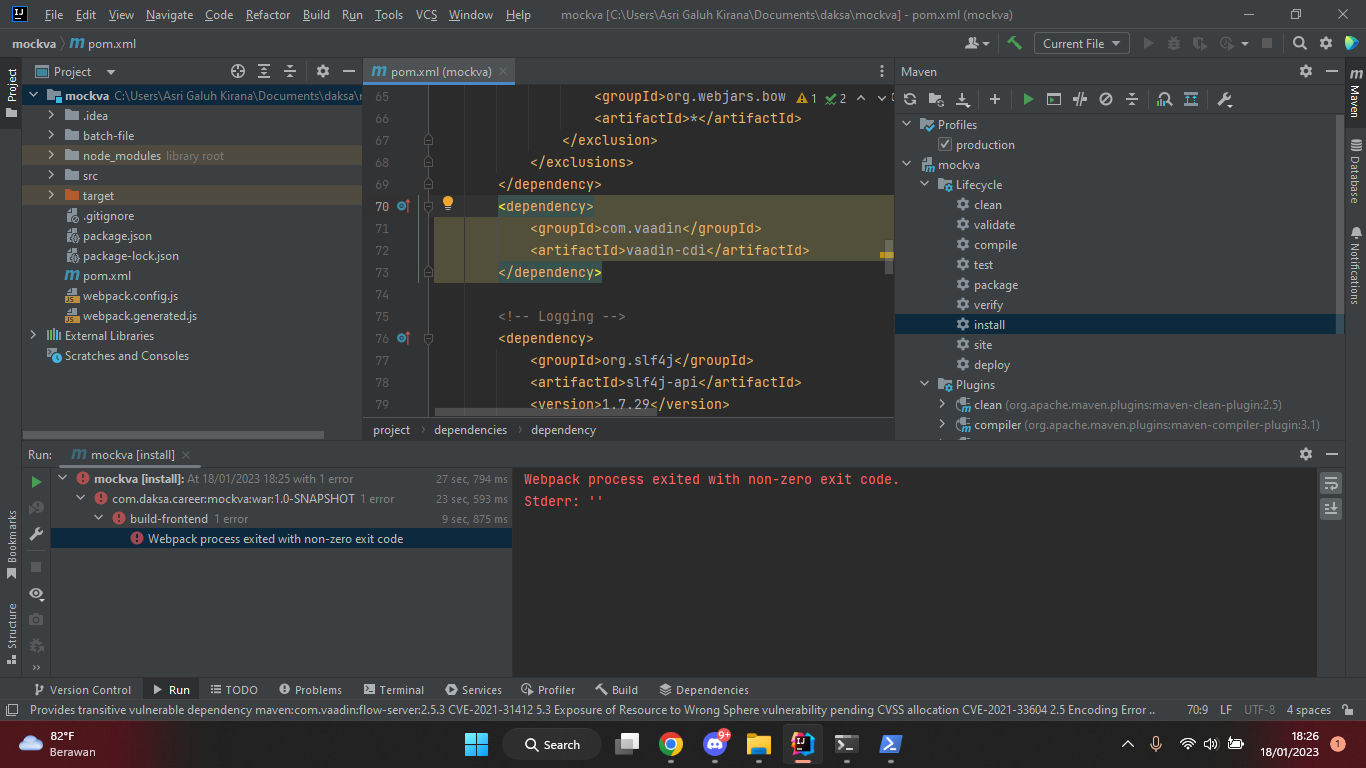The image size is (1366, 768).
Task: Open the Current File run configuration dropdown
Action: click(x=1082, y=43)
